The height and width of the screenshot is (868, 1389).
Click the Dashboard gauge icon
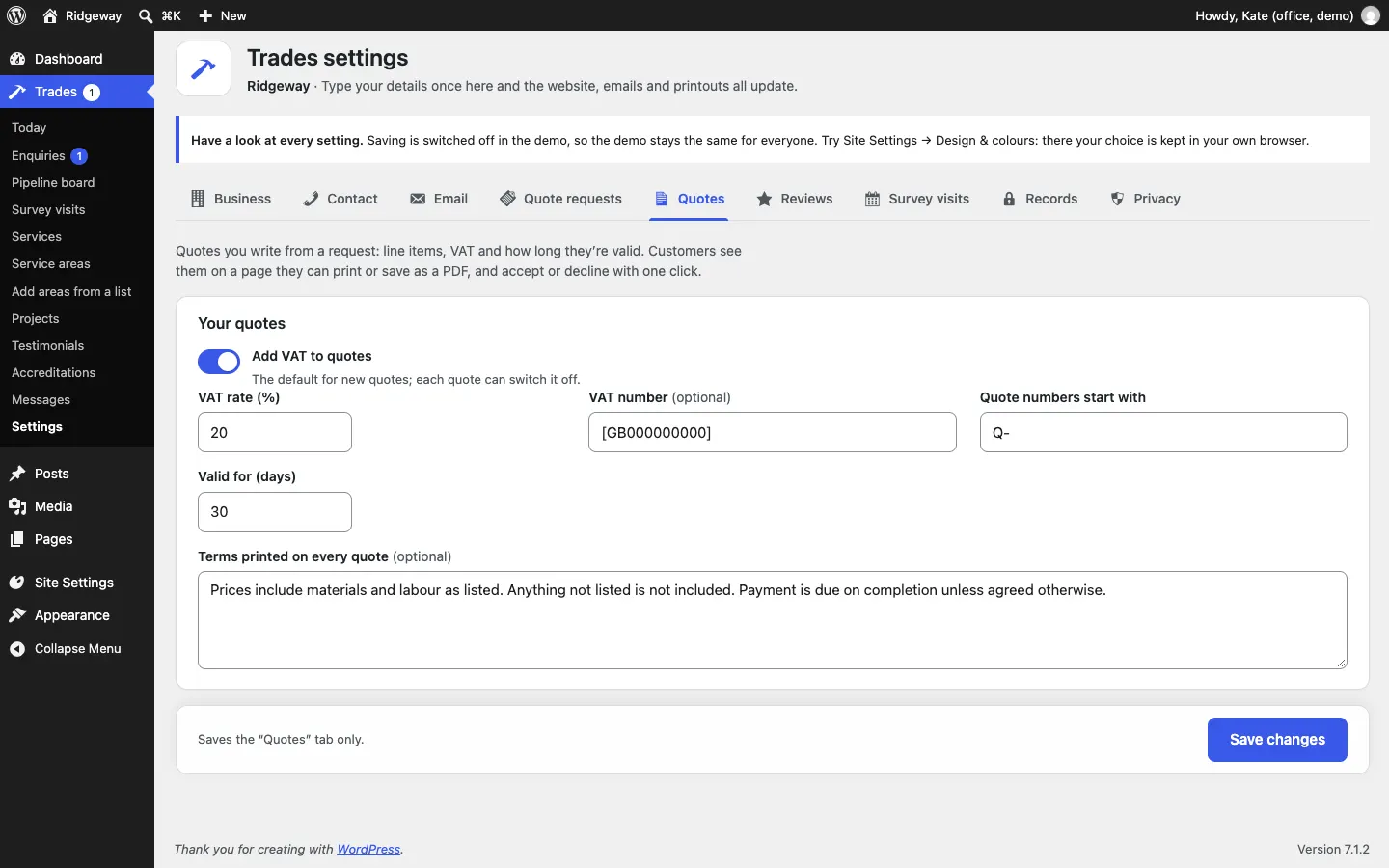pos(17,59)
